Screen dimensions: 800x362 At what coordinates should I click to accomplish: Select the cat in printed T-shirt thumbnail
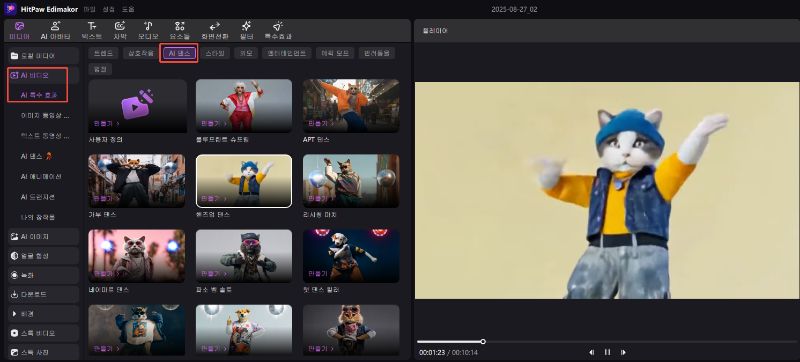pyautogui.click(x=137, y=330)
